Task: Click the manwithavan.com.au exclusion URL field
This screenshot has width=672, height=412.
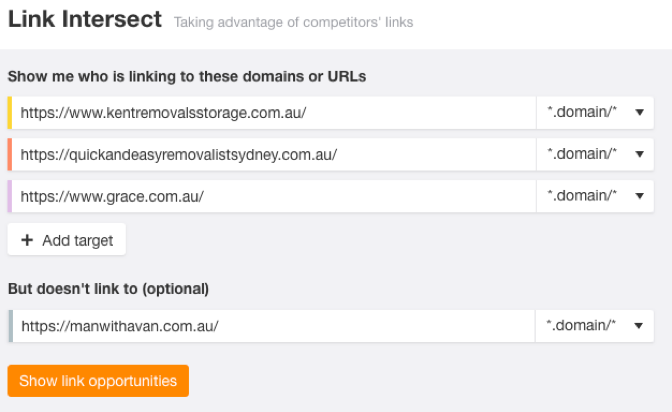Action: [273, 326]
